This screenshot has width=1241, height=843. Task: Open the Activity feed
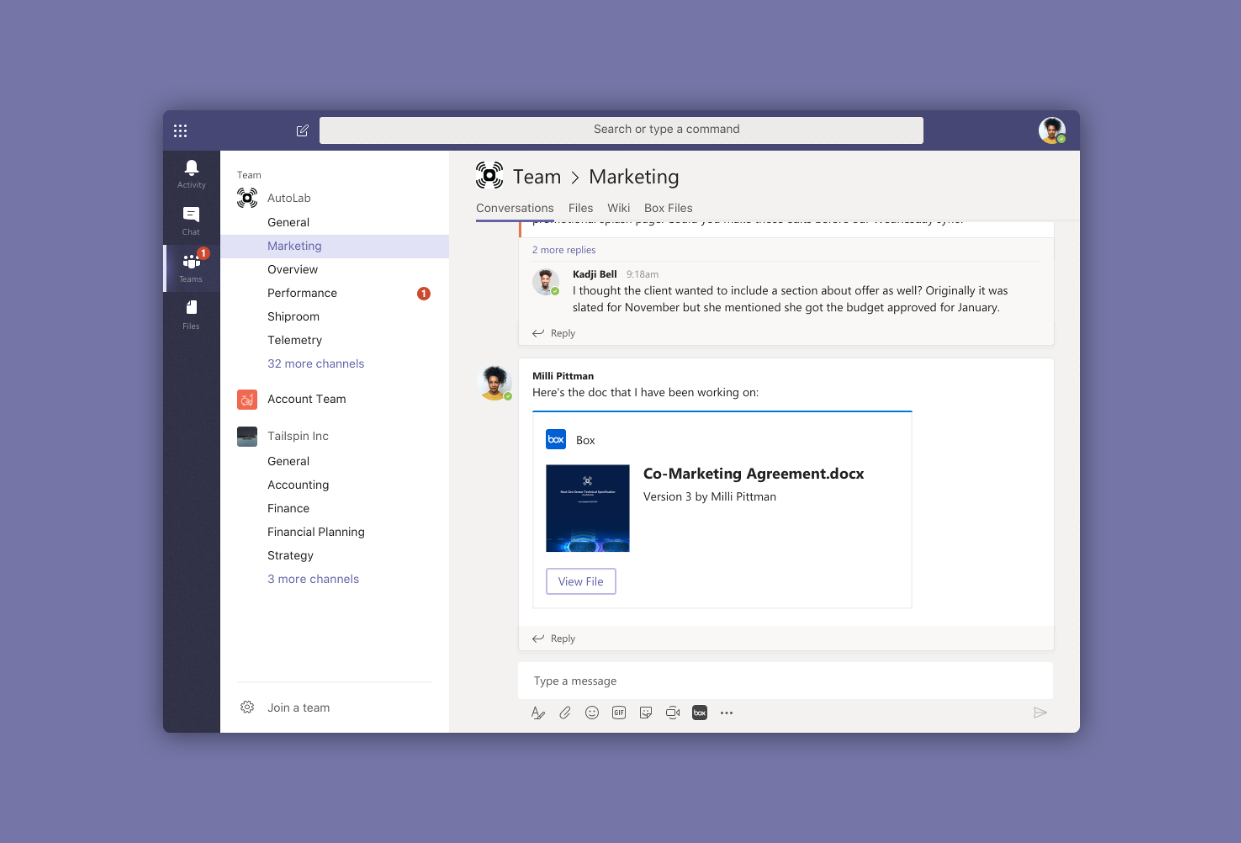(x=190, y=172)
